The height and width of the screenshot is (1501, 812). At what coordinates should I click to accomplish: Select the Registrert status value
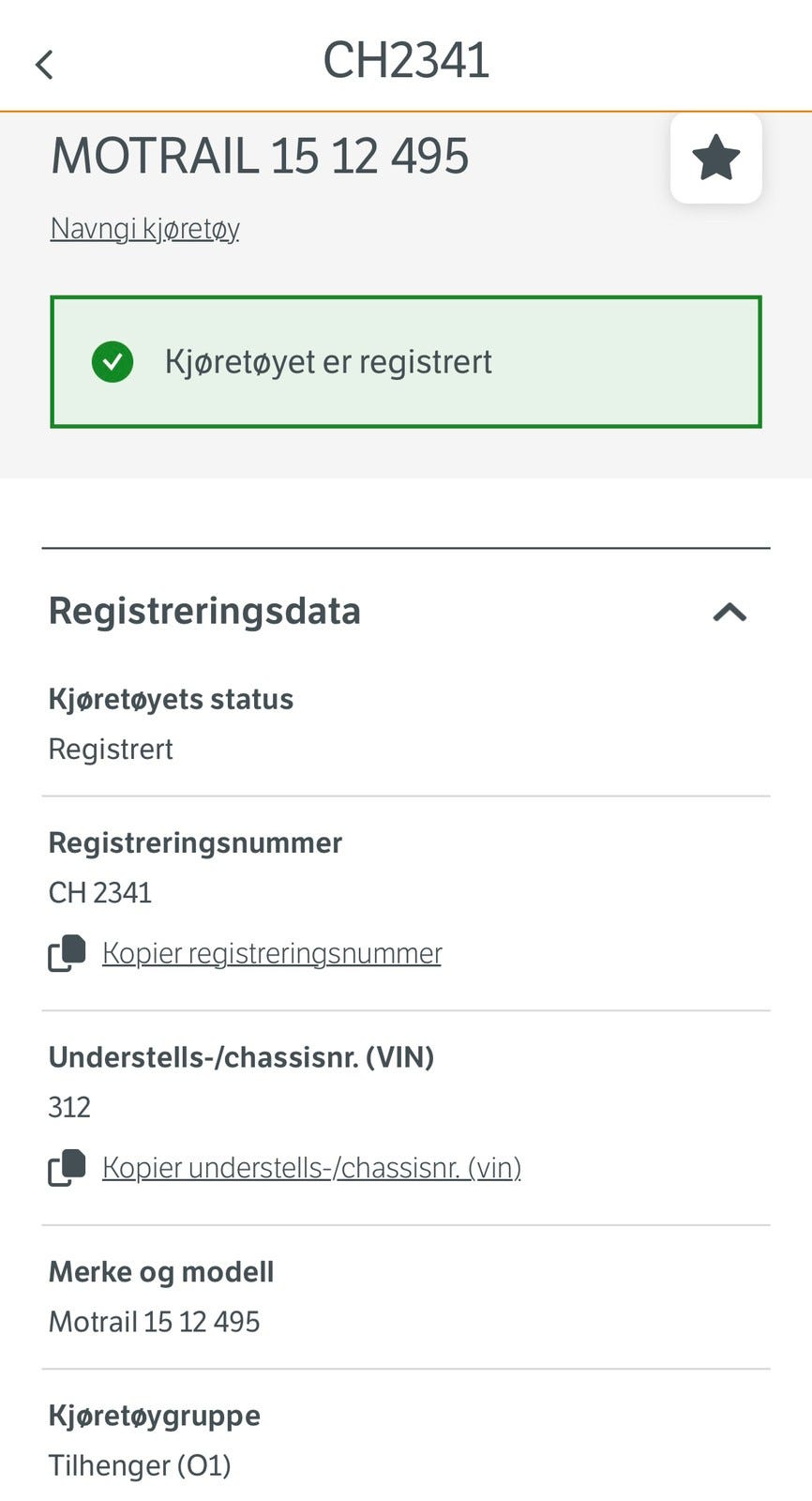[111, 749]
